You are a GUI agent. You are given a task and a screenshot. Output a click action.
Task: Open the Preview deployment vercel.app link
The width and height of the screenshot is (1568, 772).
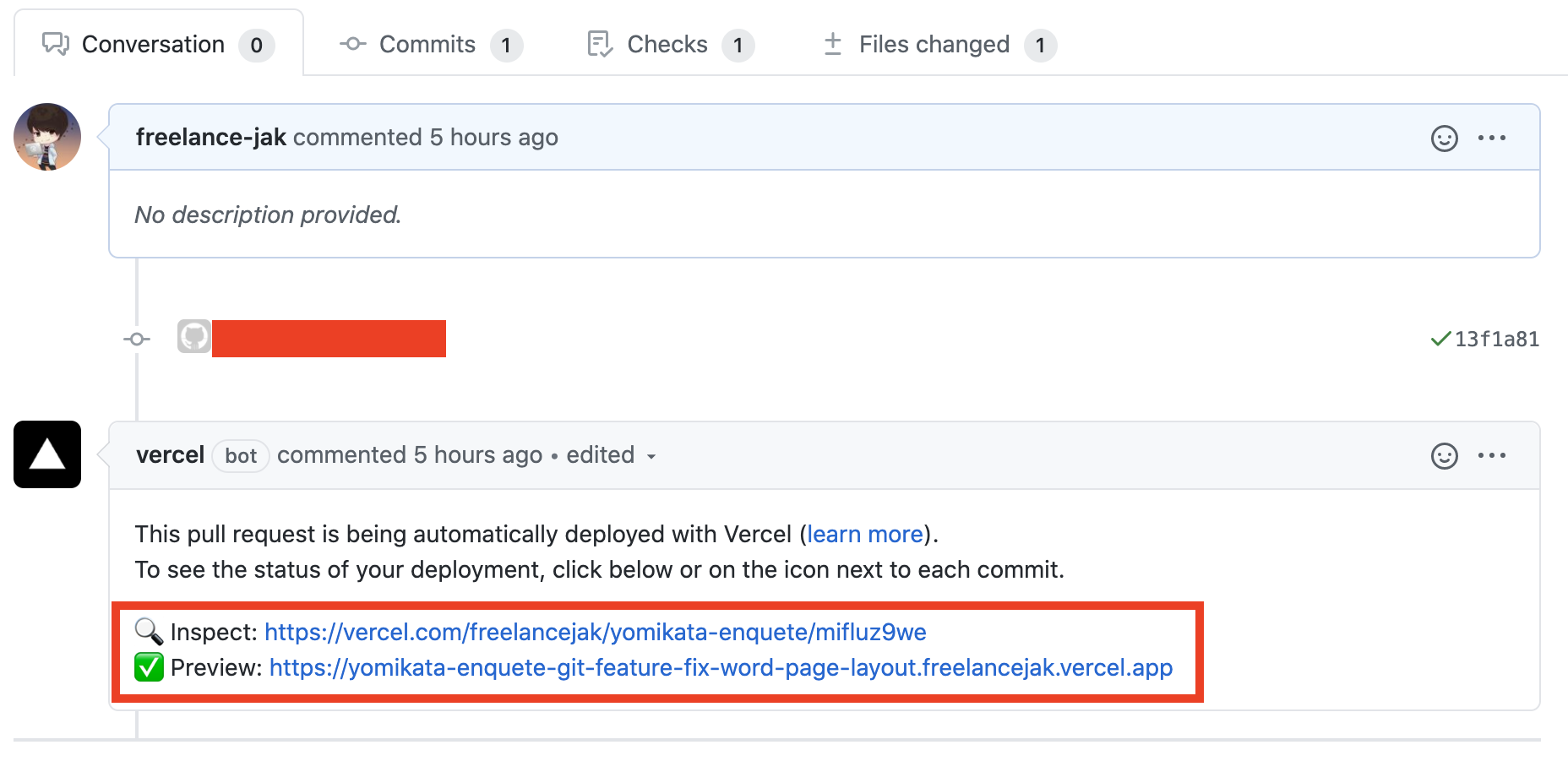[x=721, y=667]
